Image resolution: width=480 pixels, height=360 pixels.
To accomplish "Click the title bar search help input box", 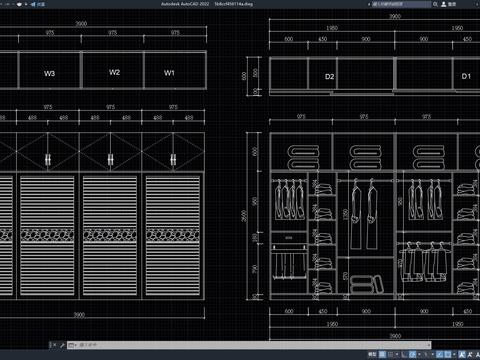I will coord(401,4).
